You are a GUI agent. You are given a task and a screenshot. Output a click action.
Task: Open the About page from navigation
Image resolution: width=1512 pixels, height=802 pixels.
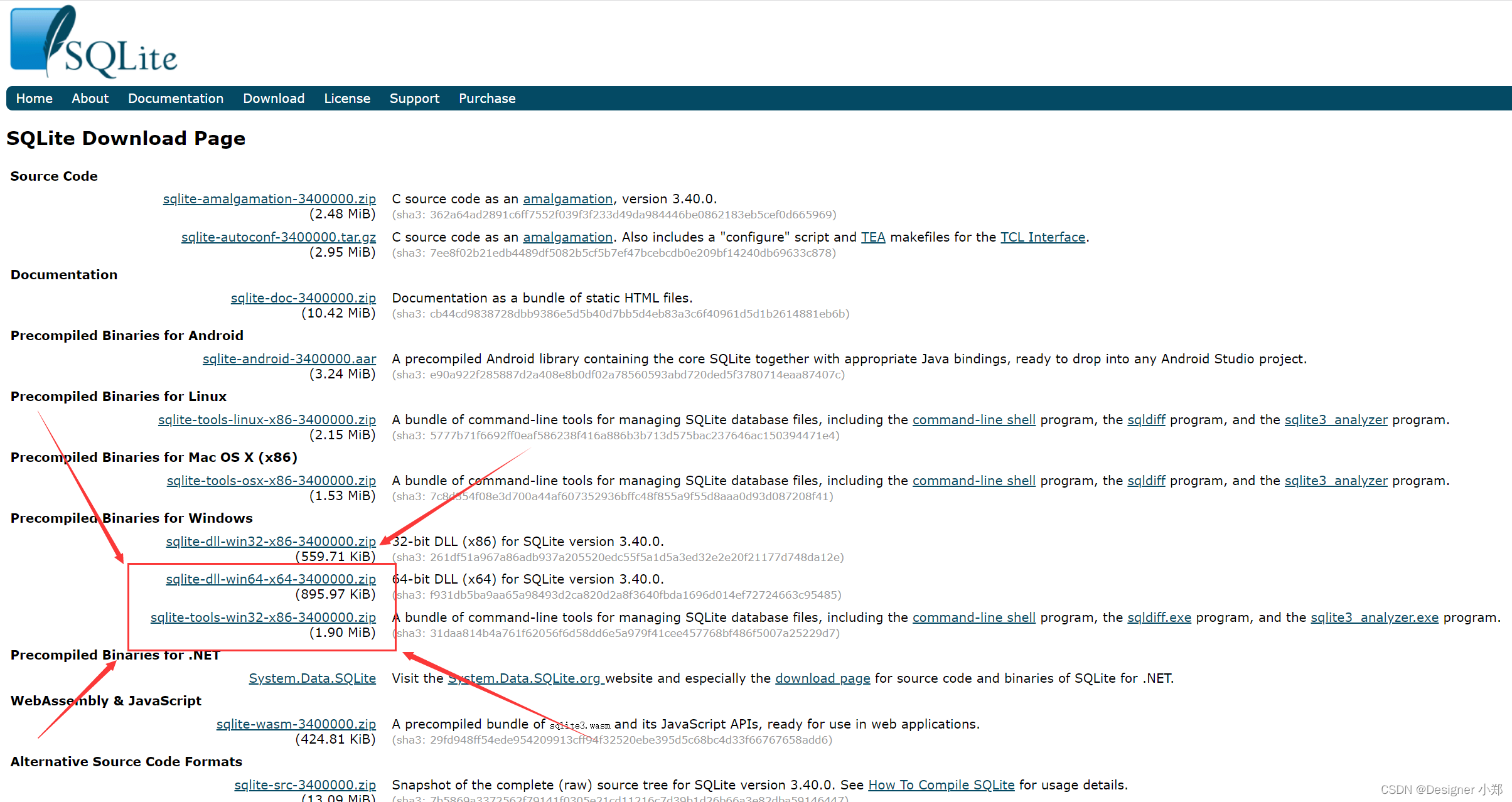90,98
